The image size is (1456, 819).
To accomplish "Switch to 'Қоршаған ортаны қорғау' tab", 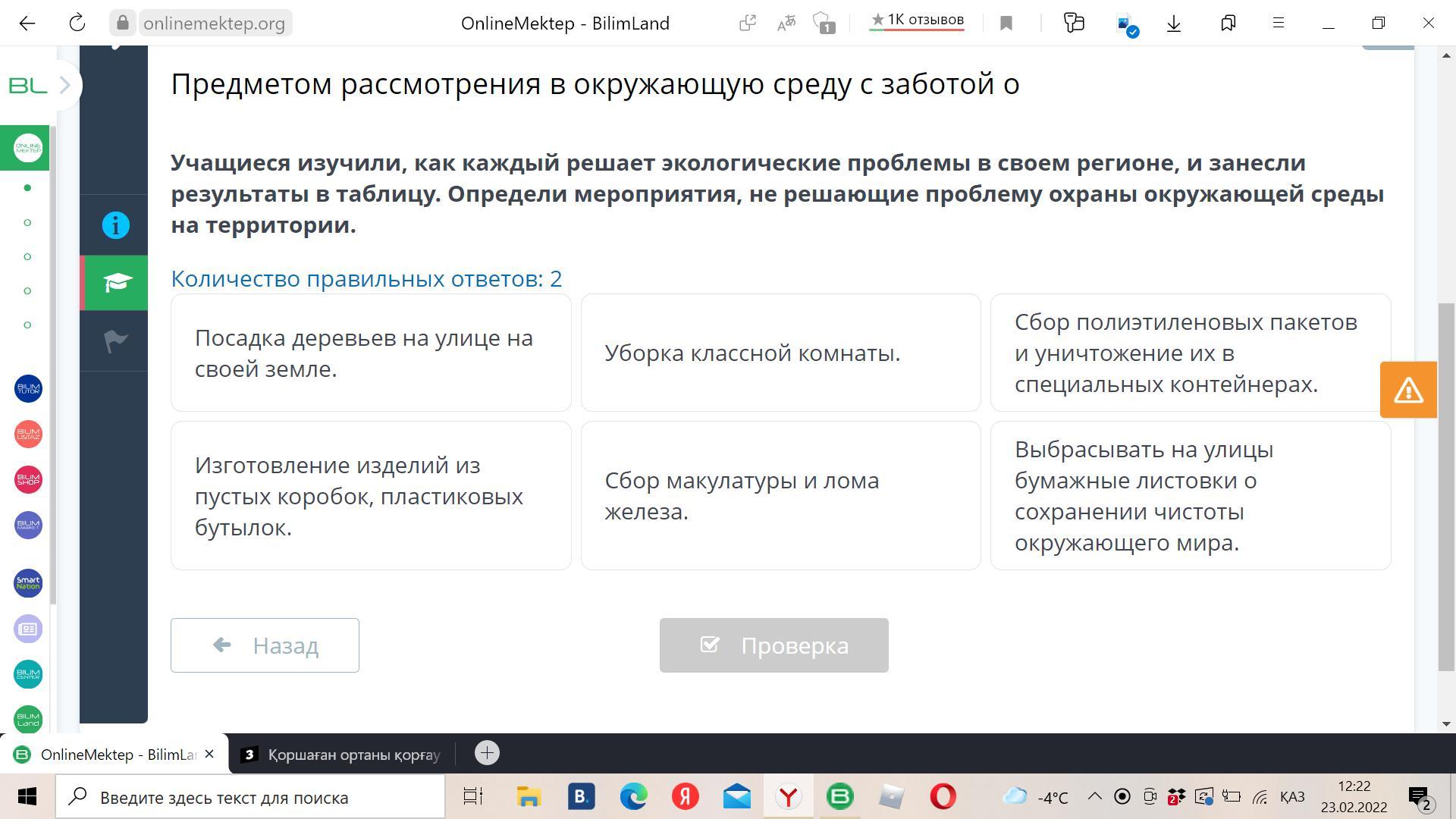I will (341, 755).
